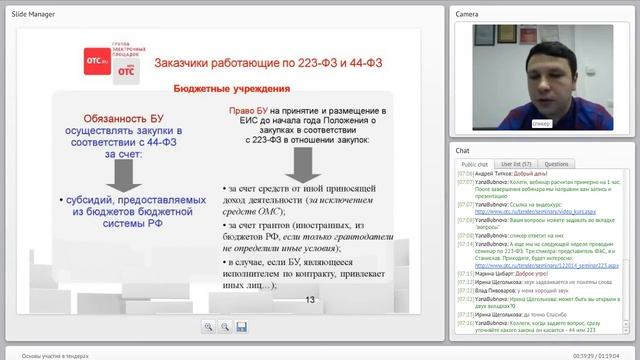Image resolution: width=640 pixels, height=360 pixels.
Task: Click the Camera panel title
Action: pos(467,14)
